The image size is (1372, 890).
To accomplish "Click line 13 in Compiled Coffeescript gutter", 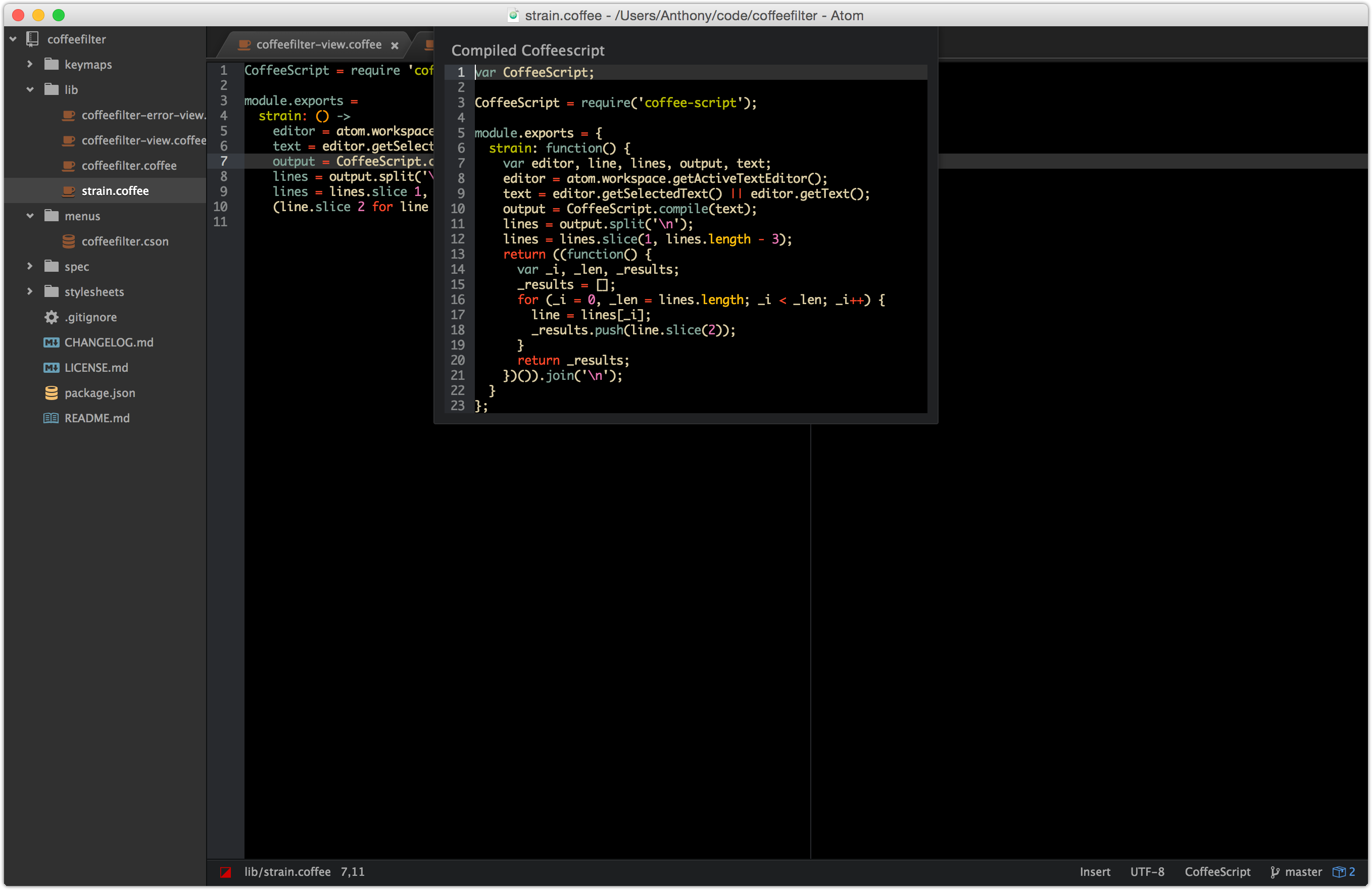I will (x=457, y=254).
